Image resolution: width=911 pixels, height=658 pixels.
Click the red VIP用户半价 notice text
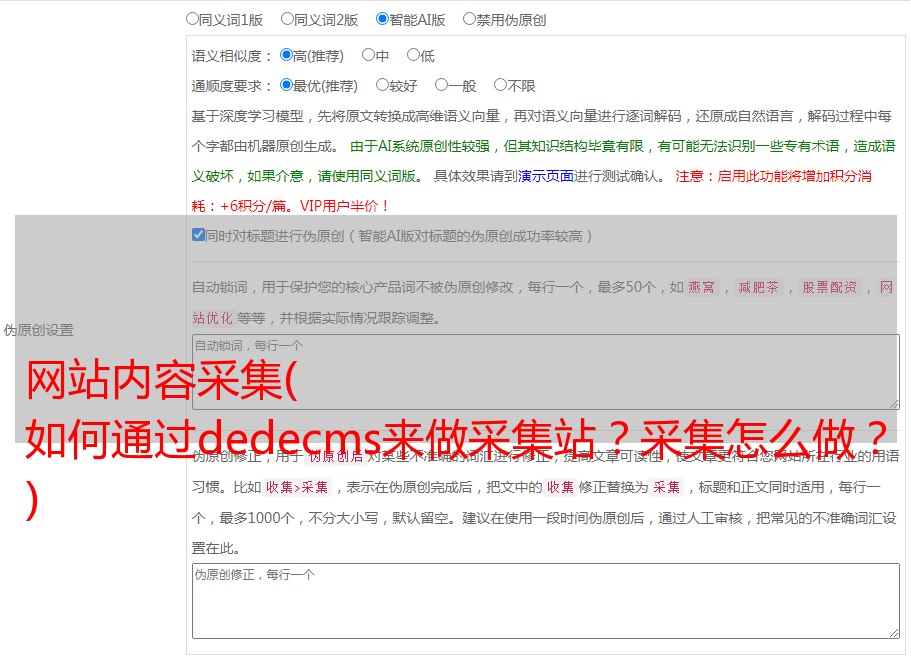[344, 206]
